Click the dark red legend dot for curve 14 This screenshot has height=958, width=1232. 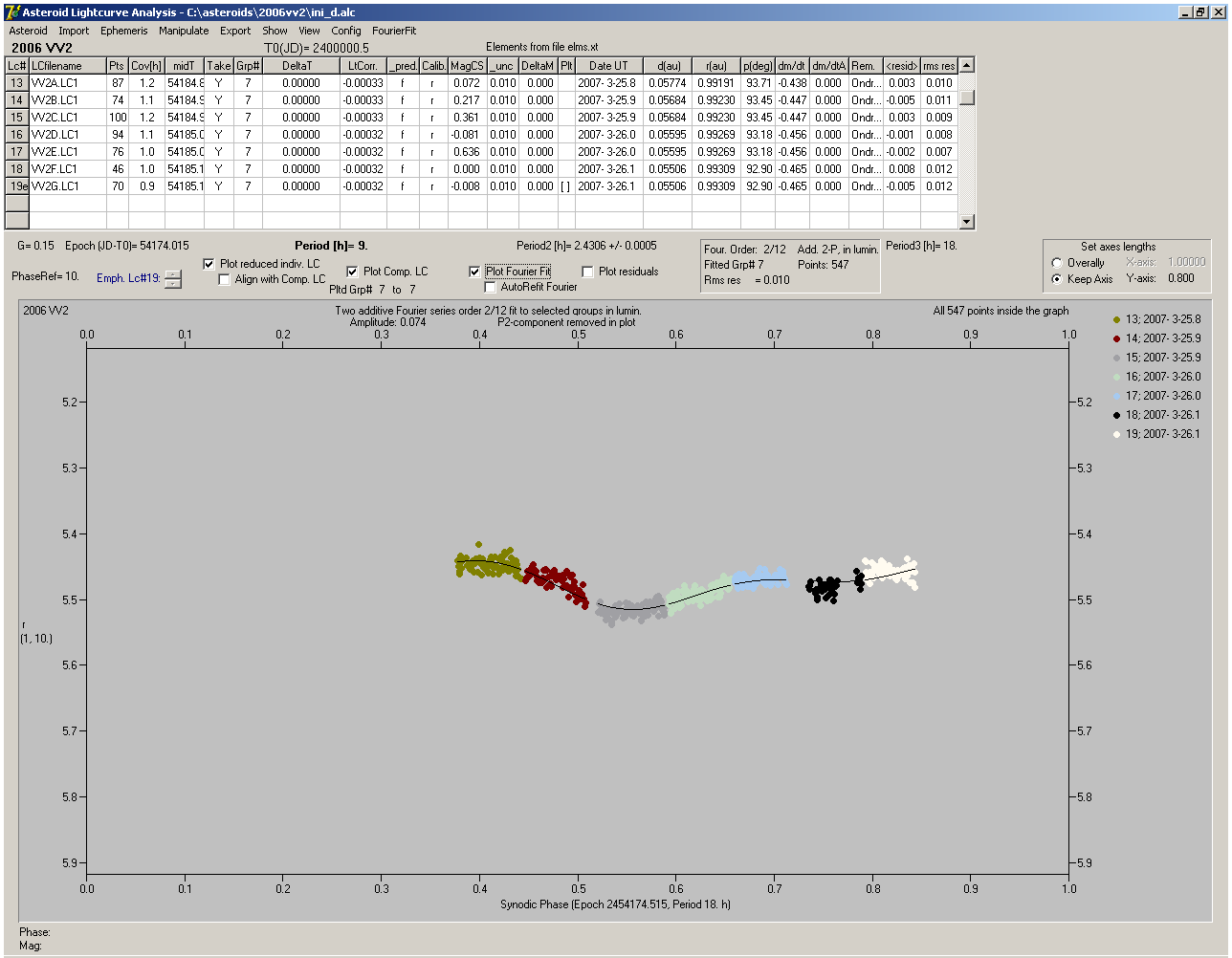click(x=1116, y=338)
